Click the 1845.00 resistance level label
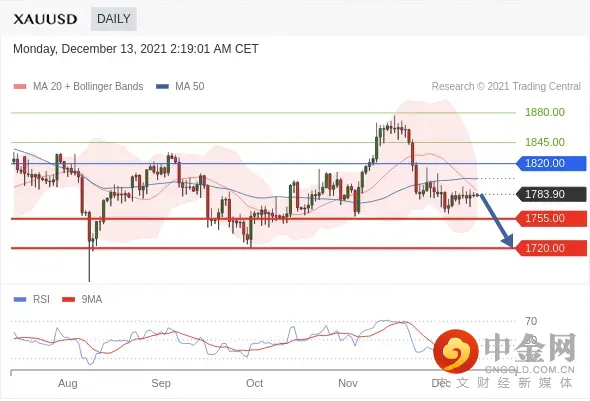The width and height of the screenshot is (590, 401). point(544,142)
